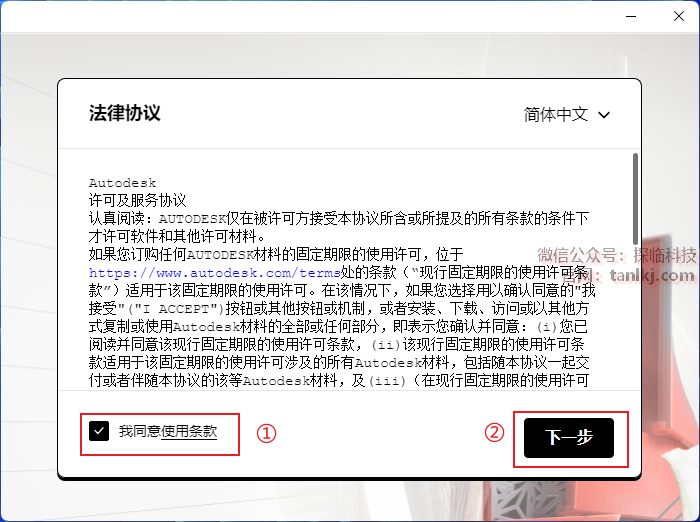This screenshot has height=522, width=700.
Task: Uncheck the 我同意使用条款 checkbox
Action: coord(99,431)
